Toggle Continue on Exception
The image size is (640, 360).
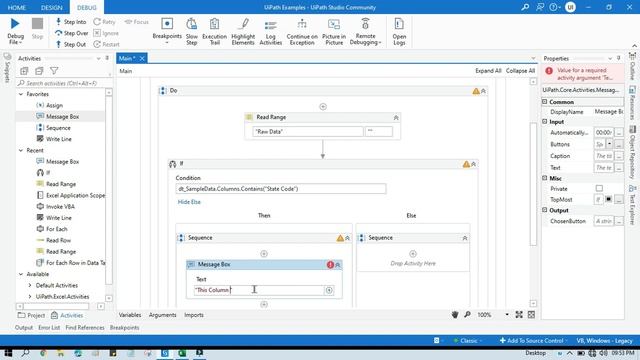coord(302,31)
